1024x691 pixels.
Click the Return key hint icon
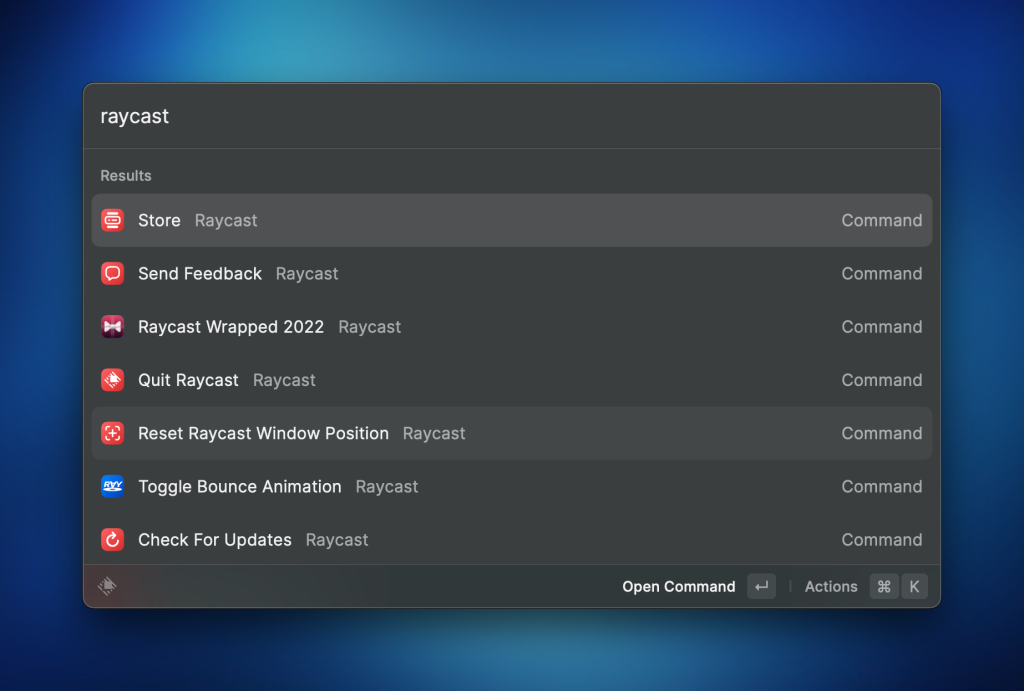[x=761, y=587]
